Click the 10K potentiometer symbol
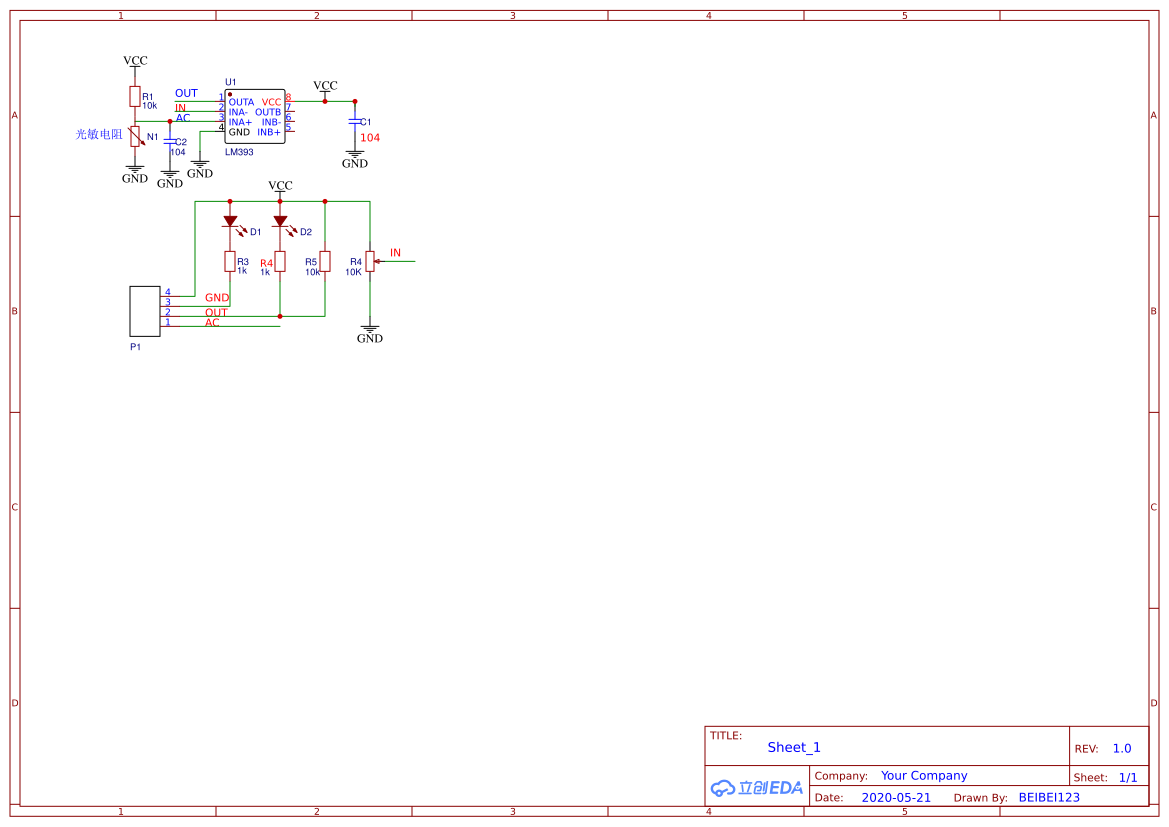This screenshot has height=827, width=1169. [x=370, y=262]
